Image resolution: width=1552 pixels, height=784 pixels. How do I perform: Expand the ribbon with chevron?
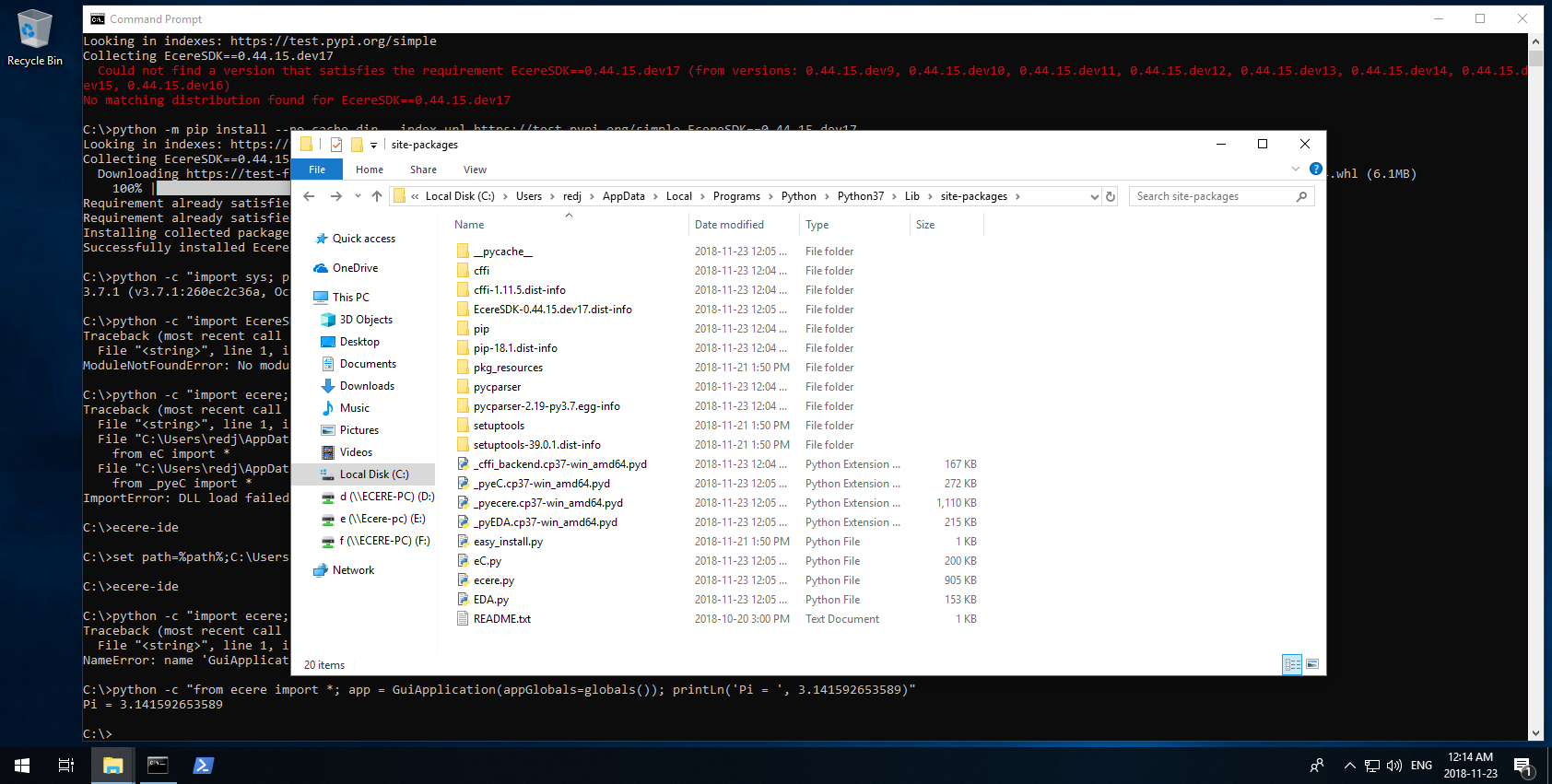coord(1296,169)
